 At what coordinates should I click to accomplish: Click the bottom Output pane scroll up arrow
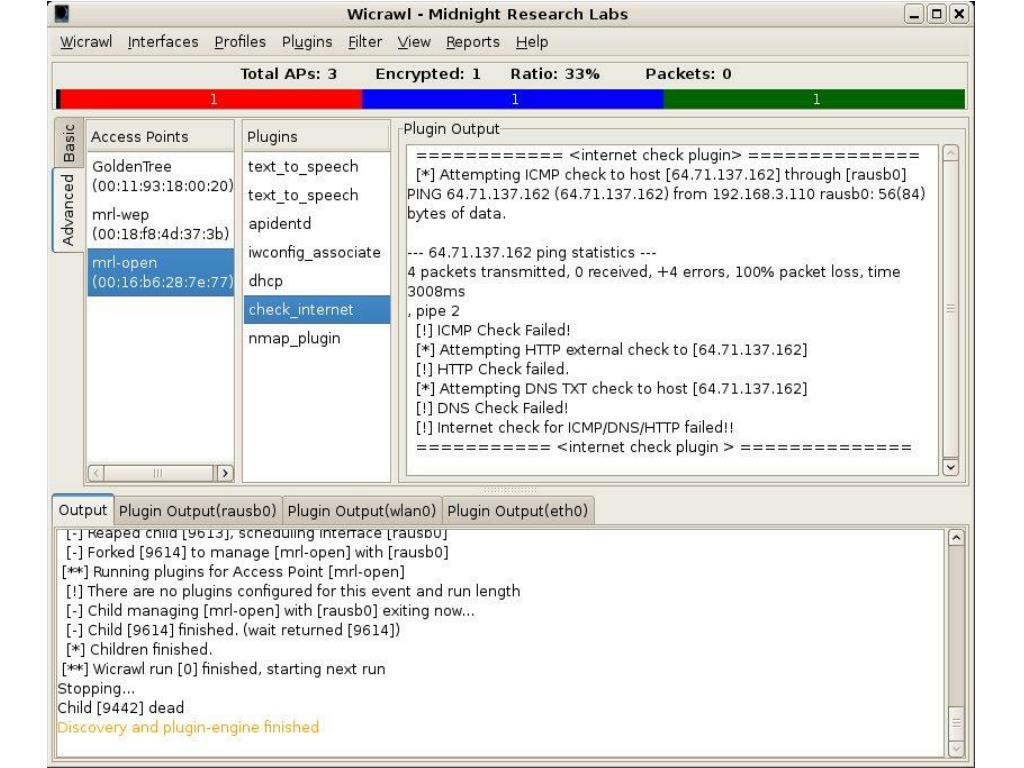(956, 538)
